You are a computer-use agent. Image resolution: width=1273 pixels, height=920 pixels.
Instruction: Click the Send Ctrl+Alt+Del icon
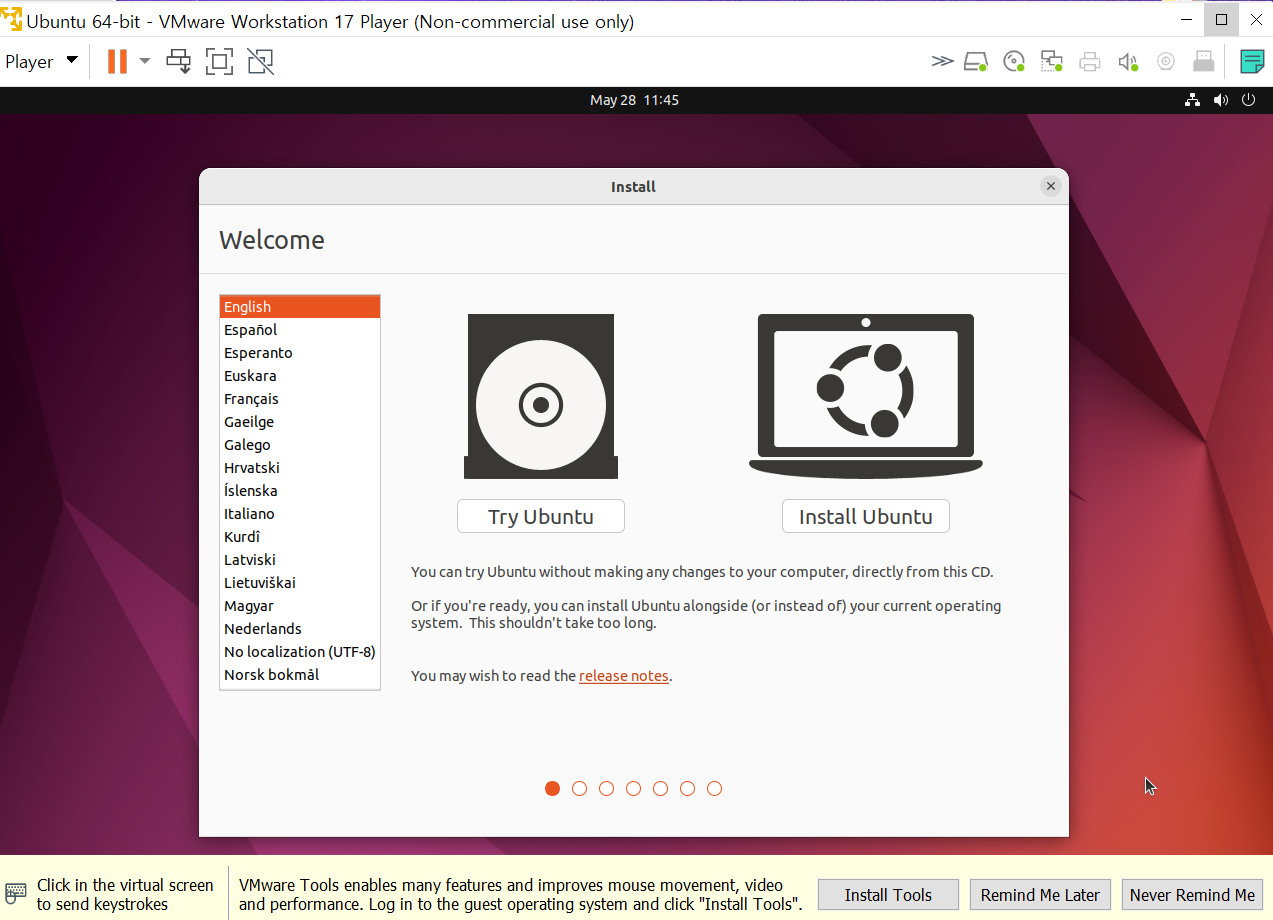click(x=179, y=61)
